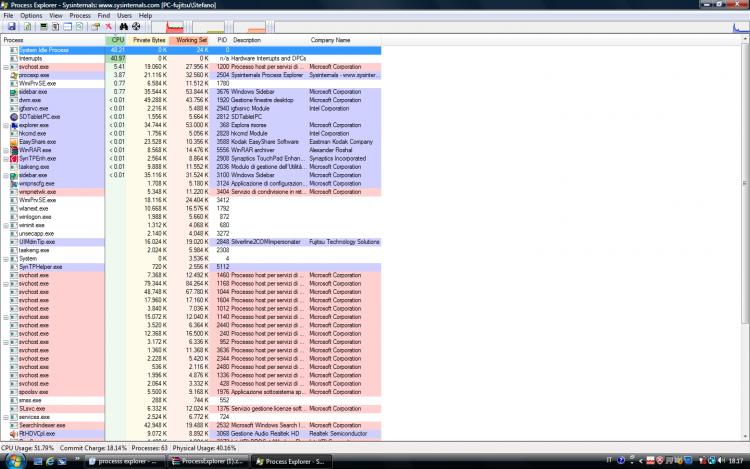Click the vertical scrollbar thumb of process list
The image size is (750, 469).
pyautogui.click(x=745, y=184)
